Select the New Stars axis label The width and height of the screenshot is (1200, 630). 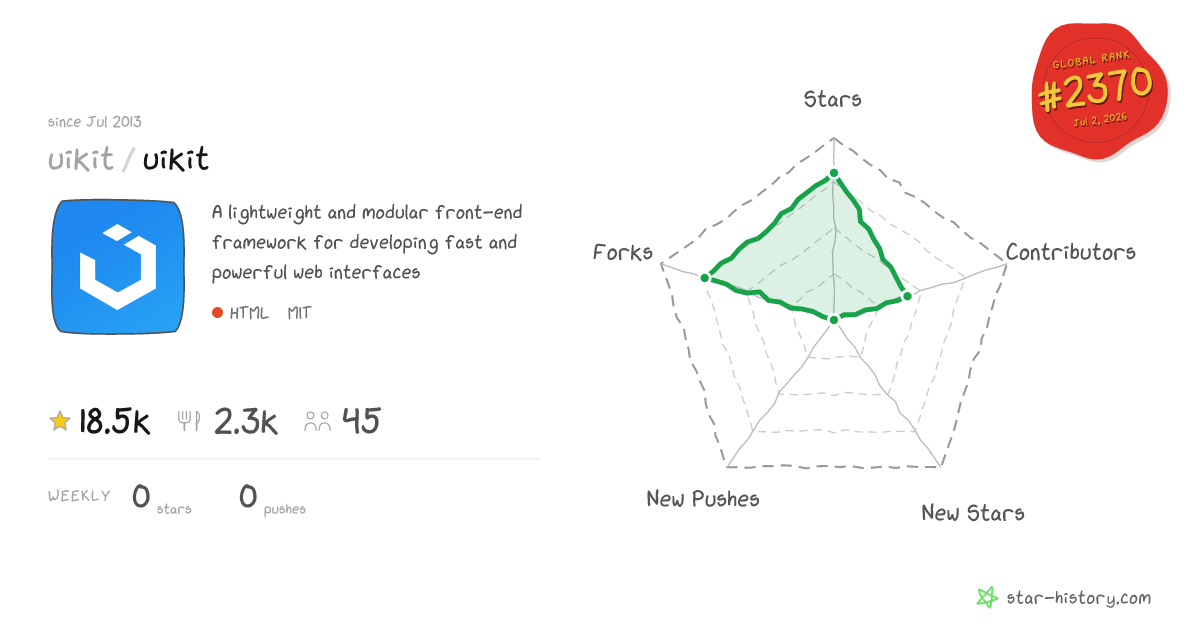(973, 513)
